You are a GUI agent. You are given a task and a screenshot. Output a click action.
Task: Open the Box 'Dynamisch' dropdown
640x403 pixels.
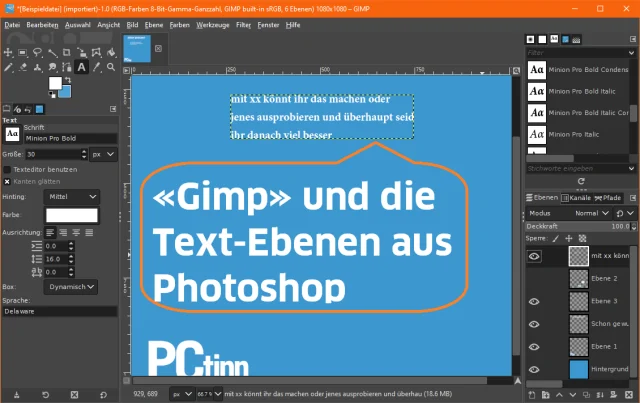[71, 287]
